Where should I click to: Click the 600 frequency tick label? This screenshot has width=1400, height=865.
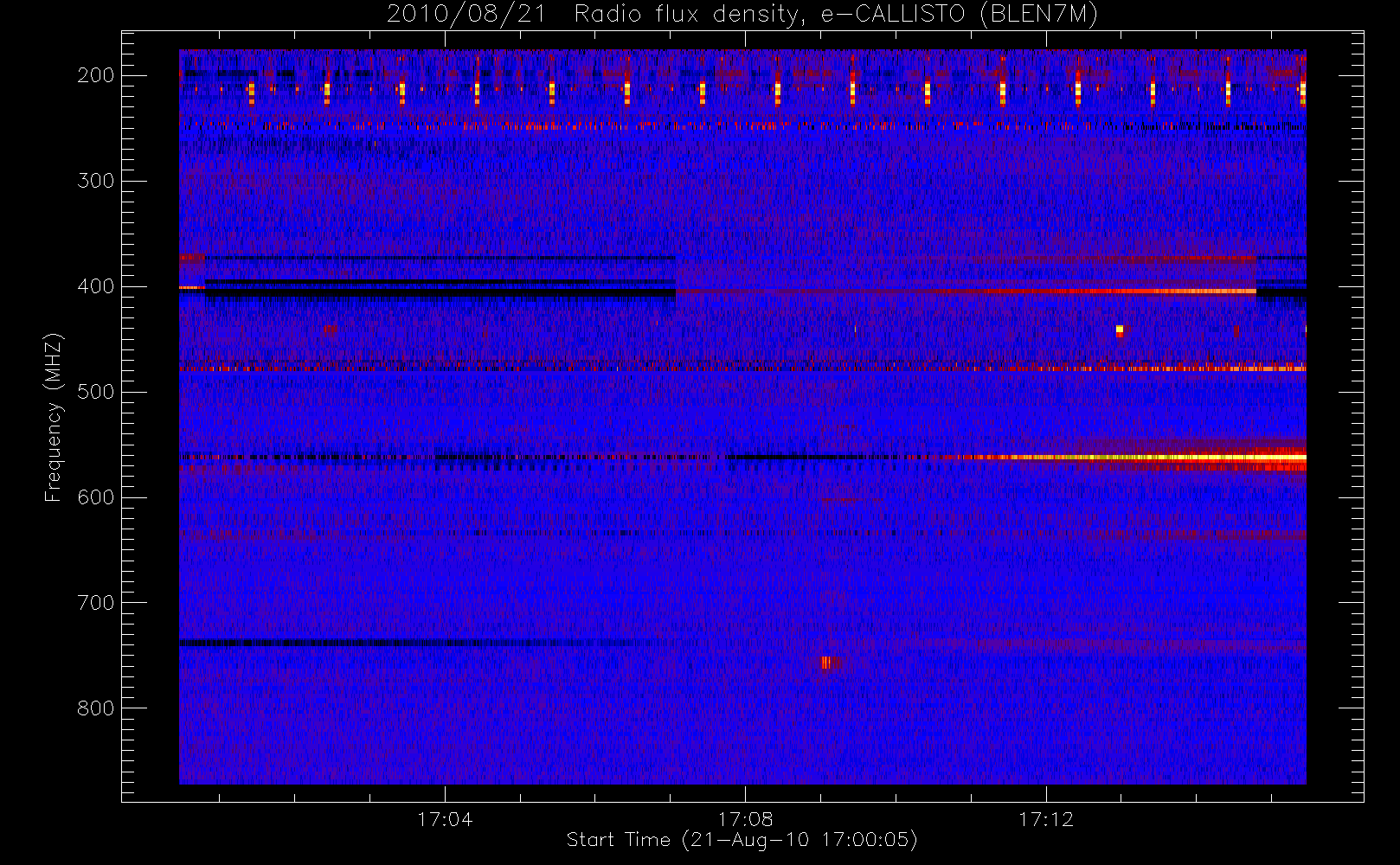click(x=95, y=497)
